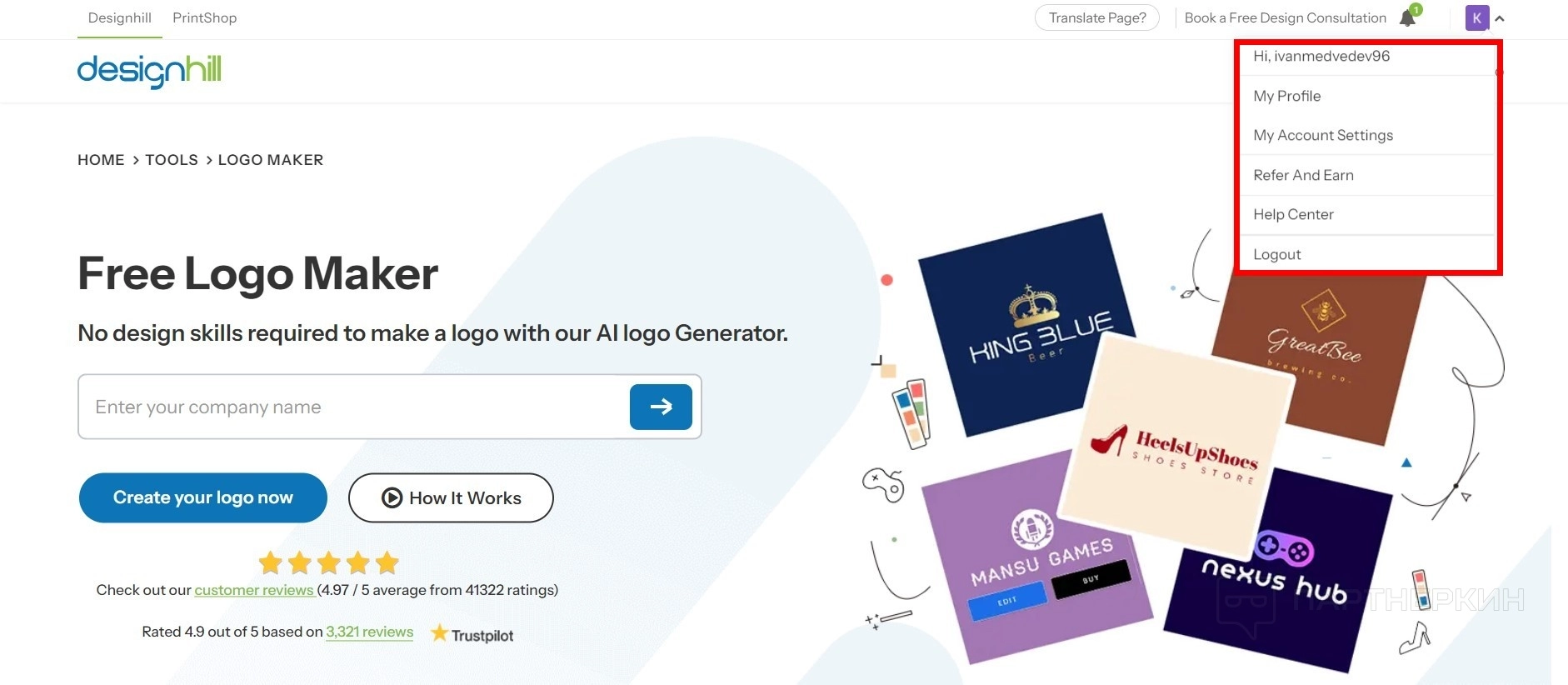The width and height of the screenshot is (1568, 685).
Task: Switch to the Designhill tab
Action: point(120,18)
